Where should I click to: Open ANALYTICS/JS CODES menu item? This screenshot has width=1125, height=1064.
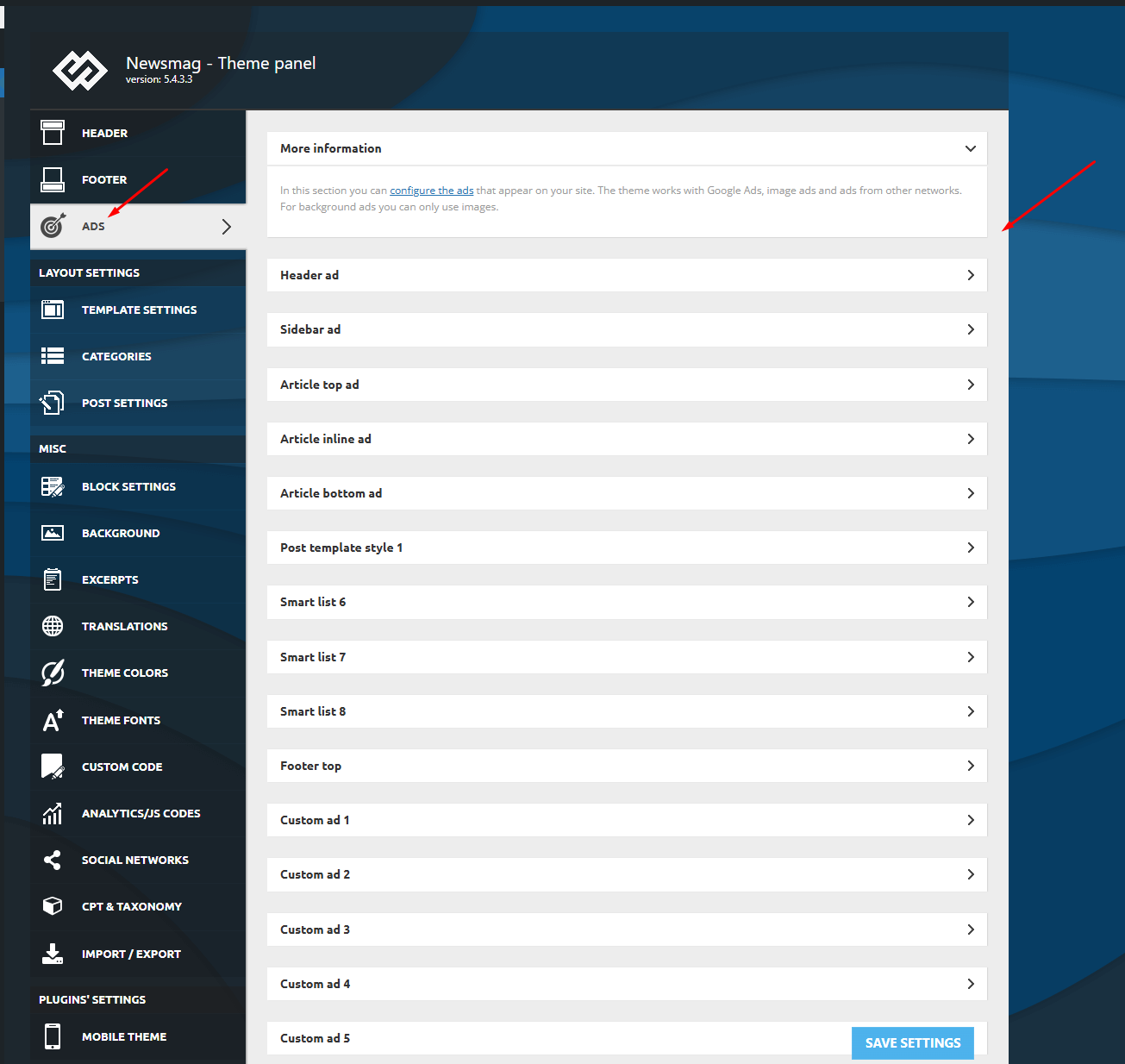(138, 813)
